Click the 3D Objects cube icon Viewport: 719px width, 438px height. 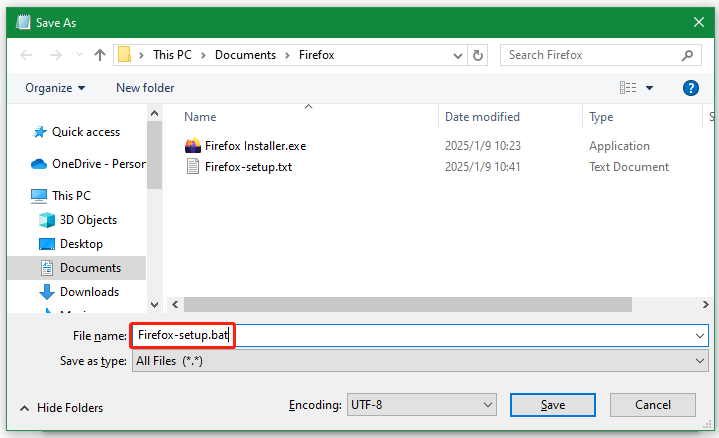[x=47, y=220]
